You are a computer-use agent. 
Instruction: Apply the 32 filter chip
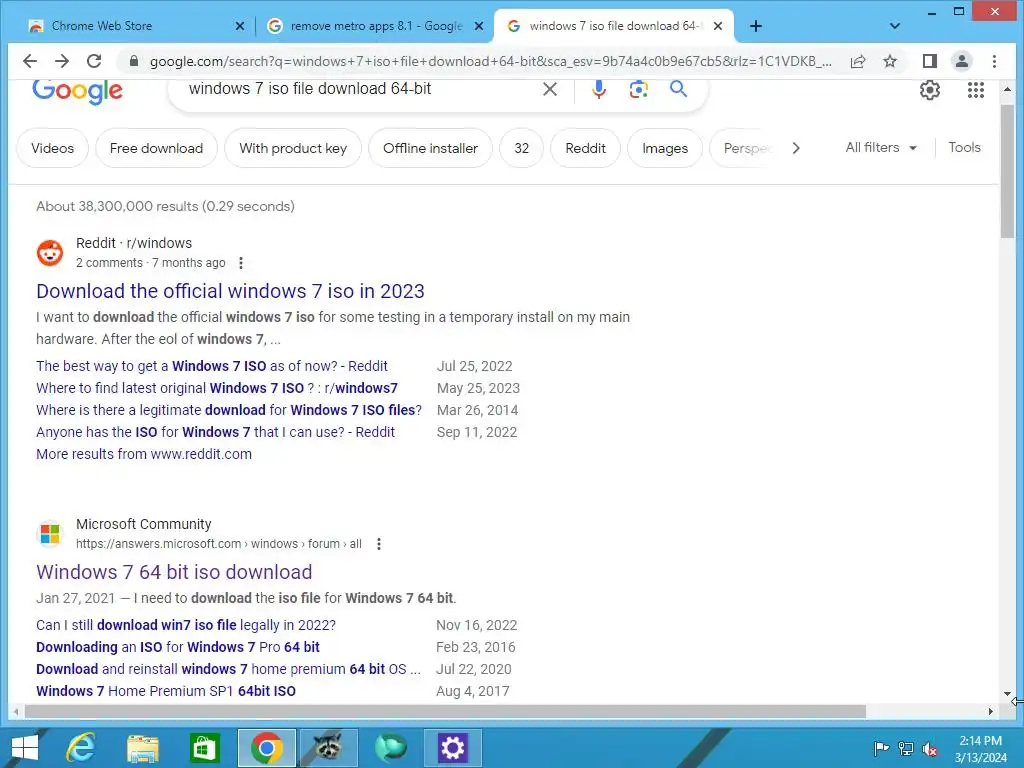click(521, 148)
